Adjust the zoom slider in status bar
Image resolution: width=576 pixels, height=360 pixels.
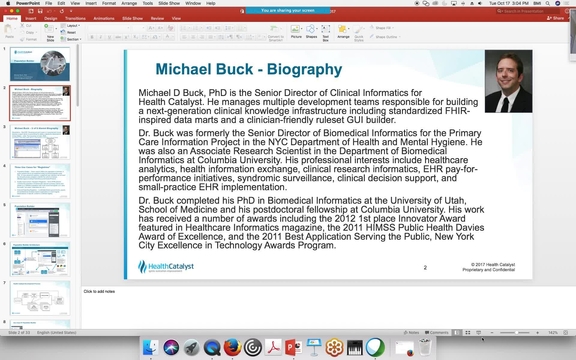point(516,332)
